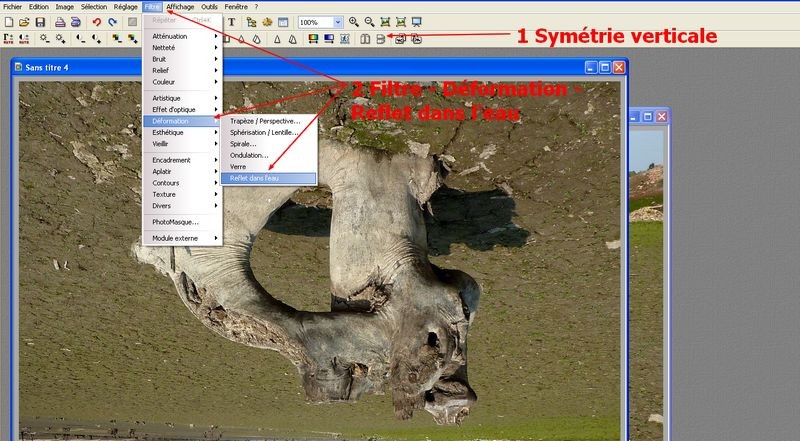
Task: Click the Print icon
Action: [61, 22]
